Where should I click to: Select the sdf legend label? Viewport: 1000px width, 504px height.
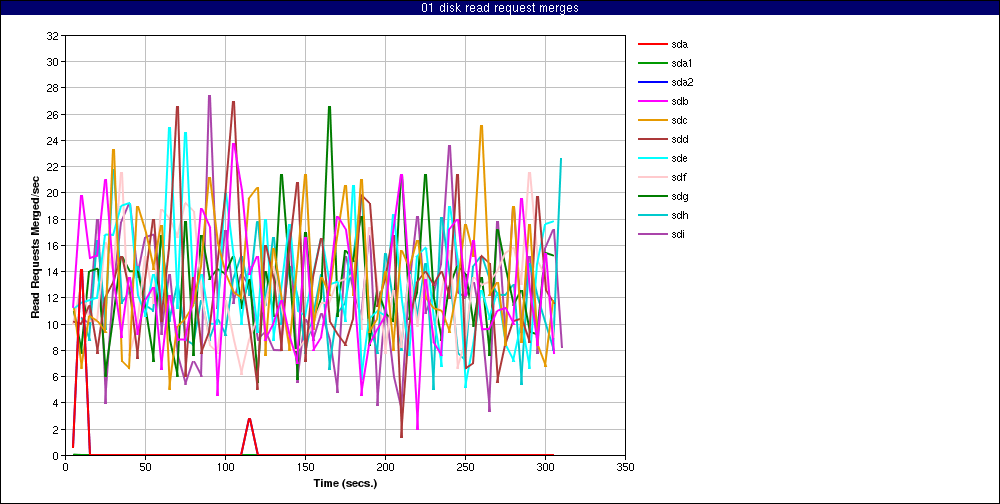(x=679, y=177)
